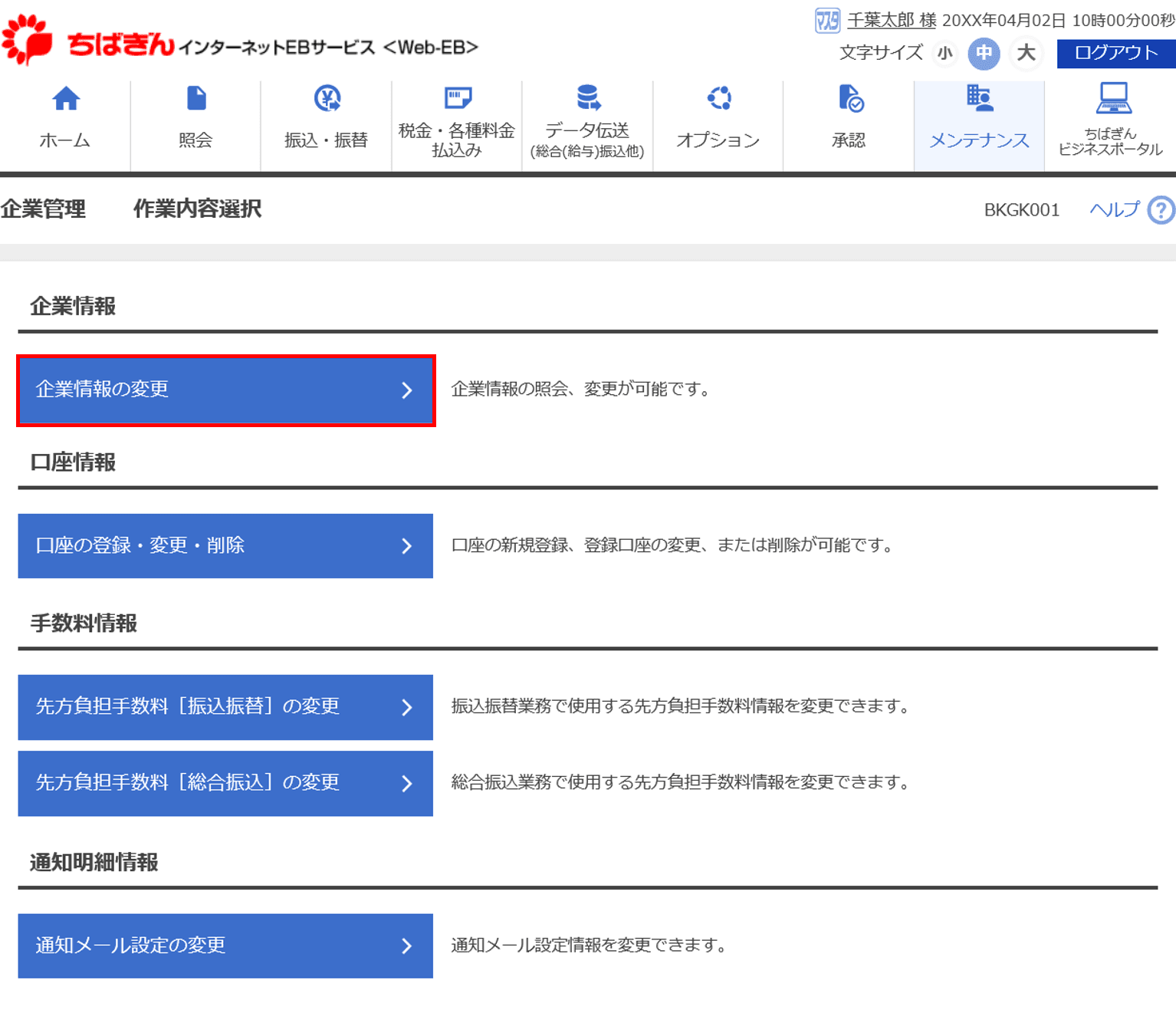
Task: Set font size to large (大)
Action: click(1025, 54)
